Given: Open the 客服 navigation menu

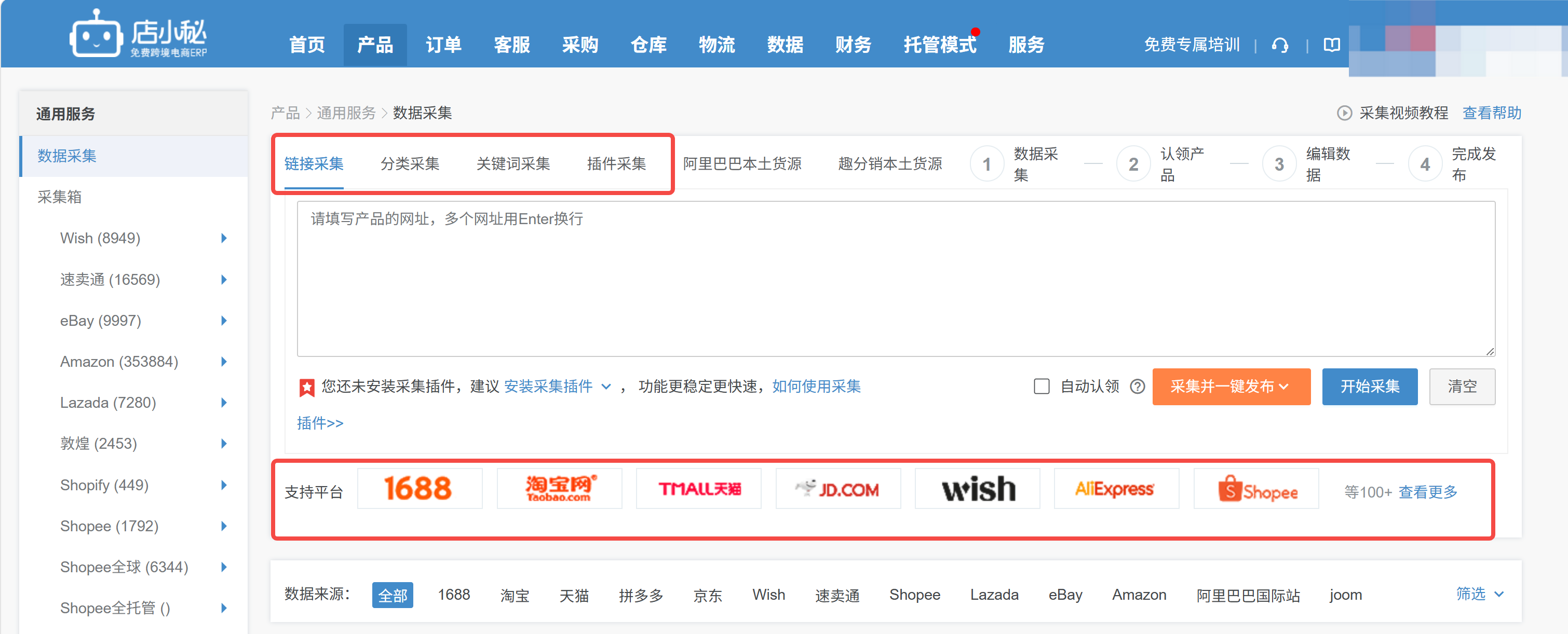Looking at the screenshot, I should (x=512, y=45).
